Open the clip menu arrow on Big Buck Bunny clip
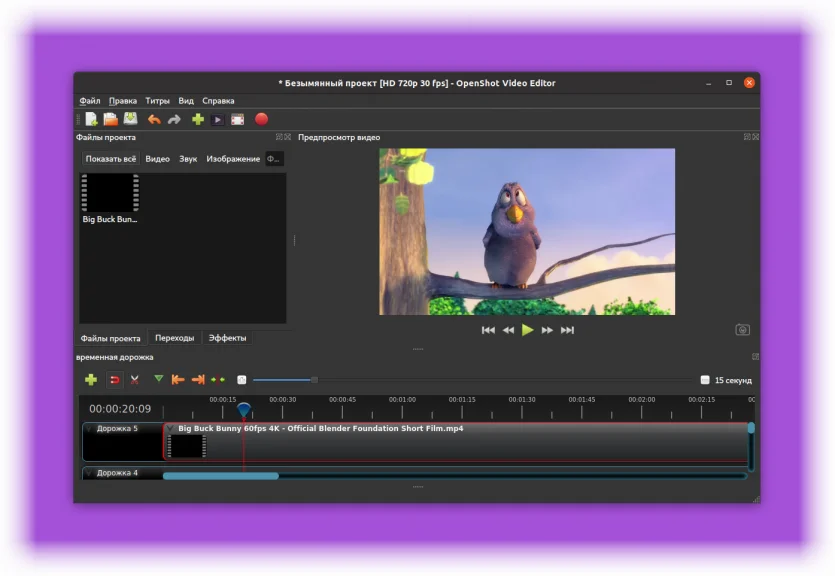 171,429
